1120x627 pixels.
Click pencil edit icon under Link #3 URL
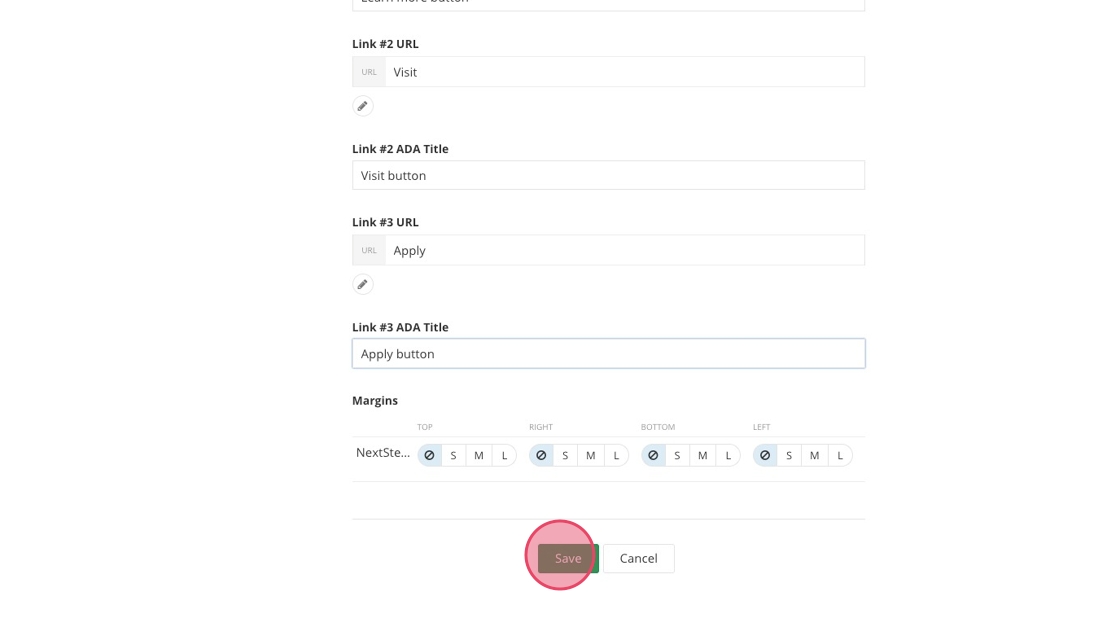pyautogui.click(x=363, y=284)
